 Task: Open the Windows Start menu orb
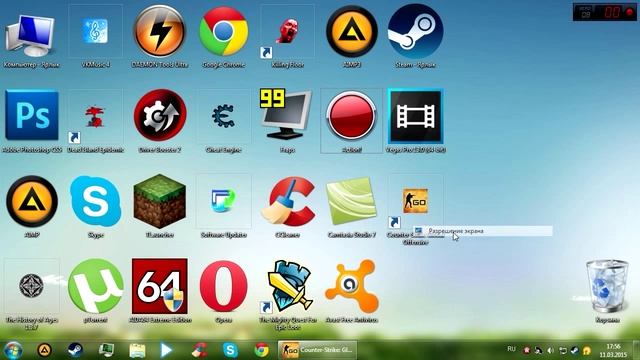tap(13, 350)
